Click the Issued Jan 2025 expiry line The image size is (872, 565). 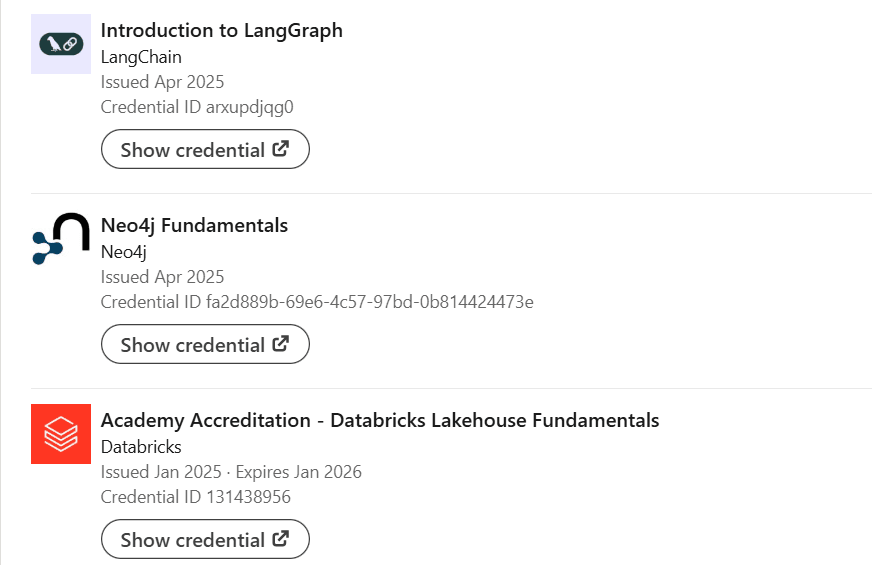231,472
